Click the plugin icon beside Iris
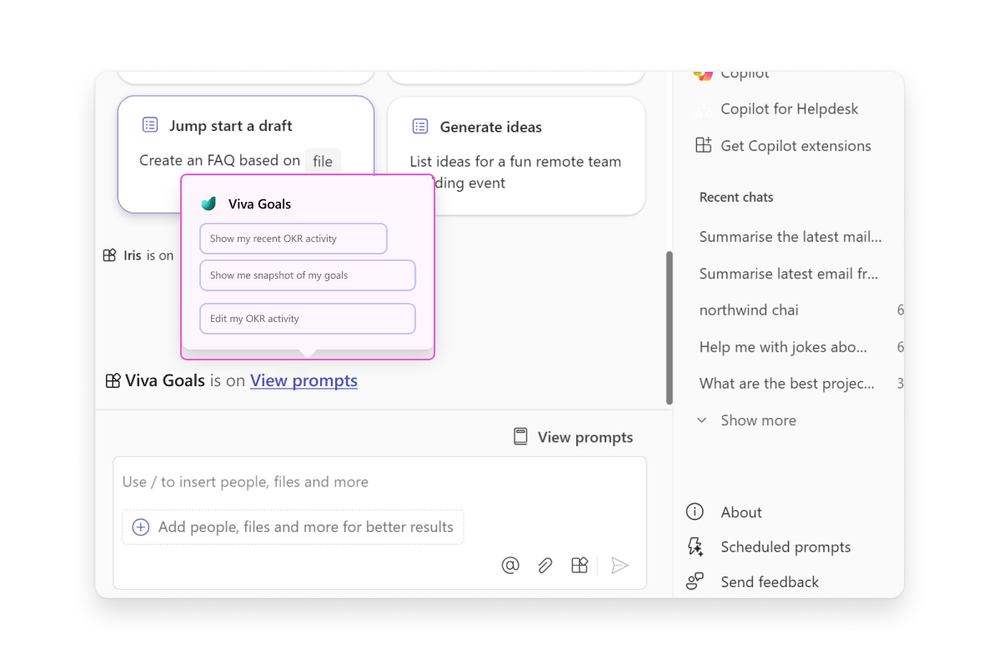999x669 pixels. click(110, 255)
